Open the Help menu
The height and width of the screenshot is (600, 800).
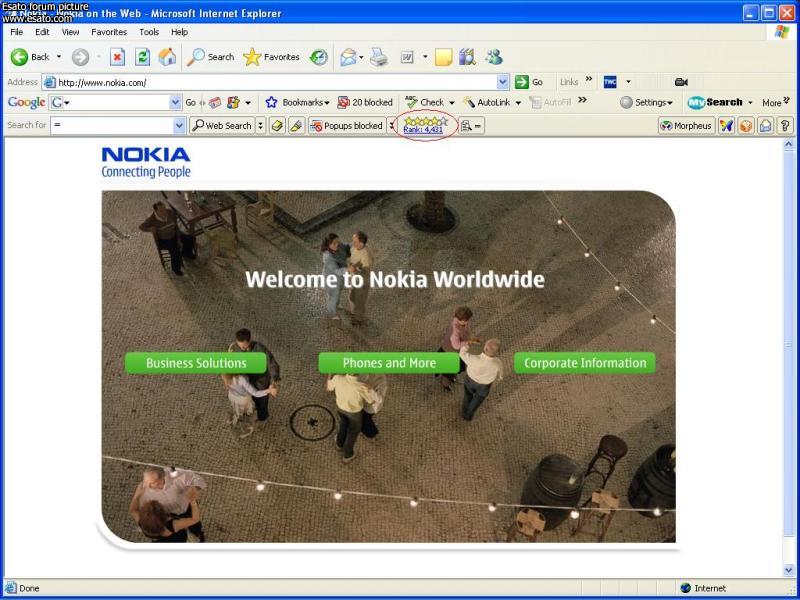click(x=180, y=32)
